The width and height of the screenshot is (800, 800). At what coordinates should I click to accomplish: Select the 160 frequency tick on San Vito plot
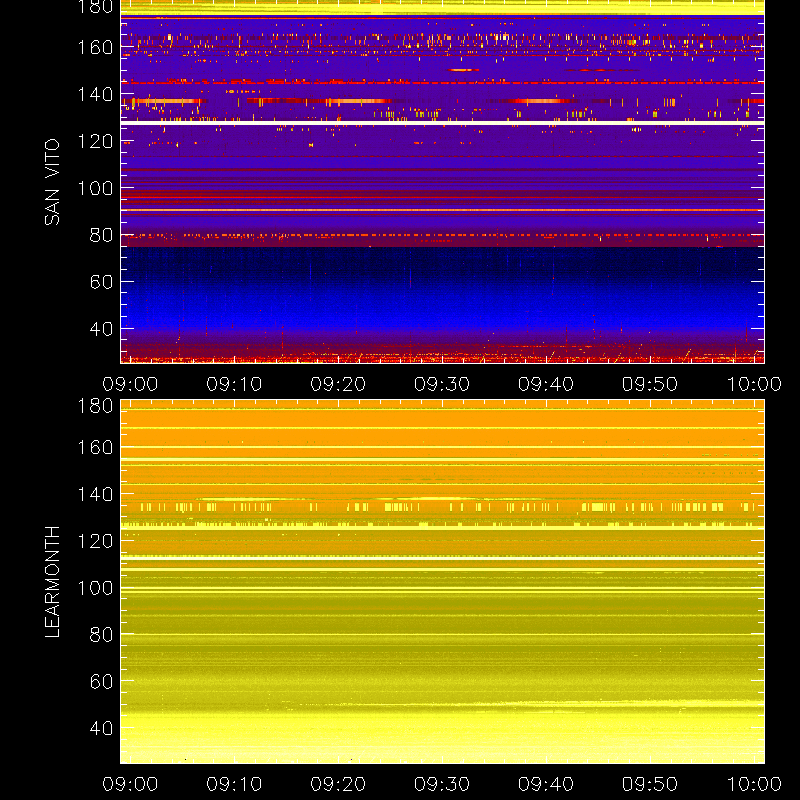pyautogui.click(x=95, y=47)
